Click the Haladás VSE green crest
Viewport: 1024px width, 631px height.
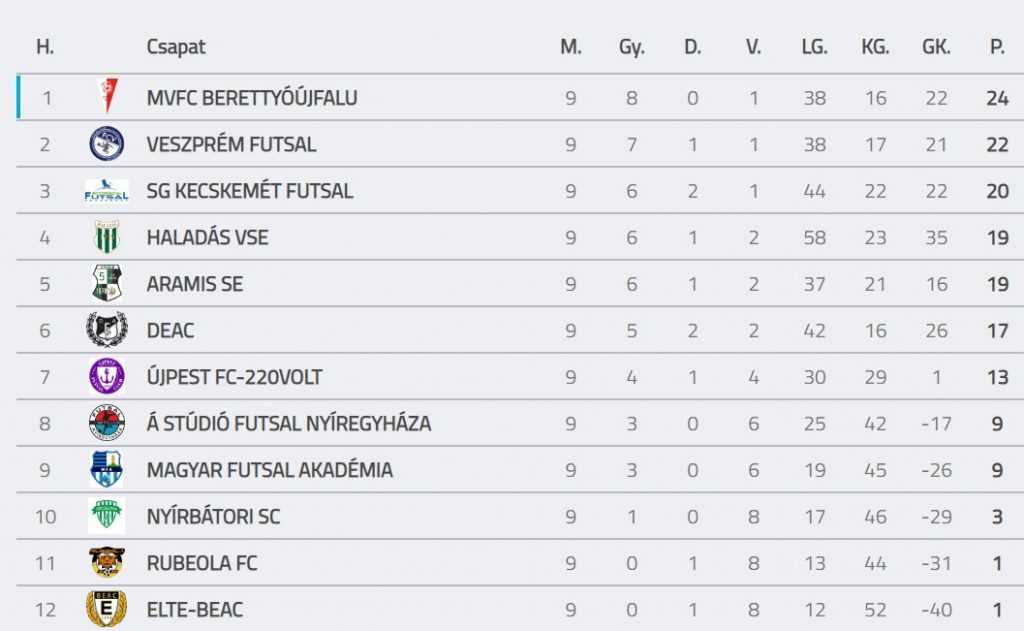click(x=106, y=237)
